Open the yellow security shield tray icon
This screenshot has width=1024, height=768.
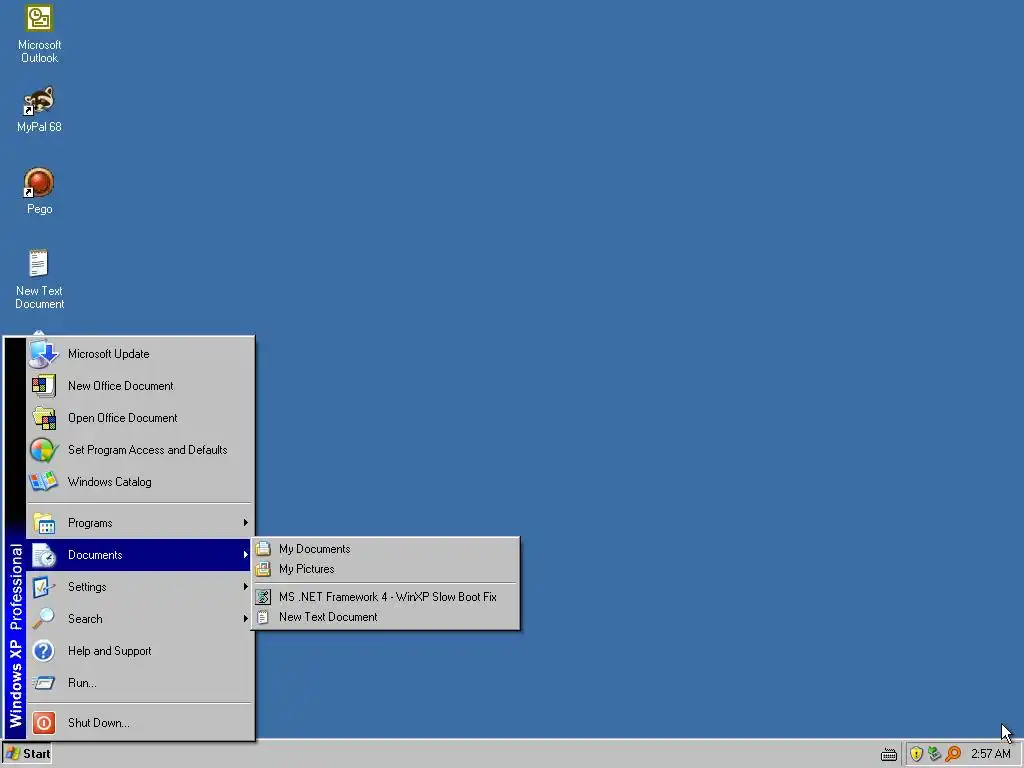(x=916, y=754)
